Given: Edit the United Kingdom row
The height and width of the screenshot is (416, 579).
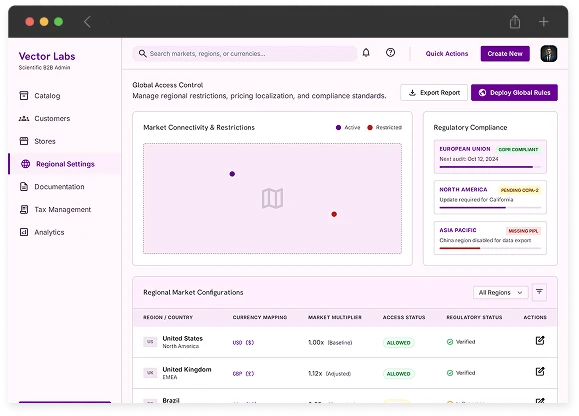Looking at the screenshot, I should (540, 371).
